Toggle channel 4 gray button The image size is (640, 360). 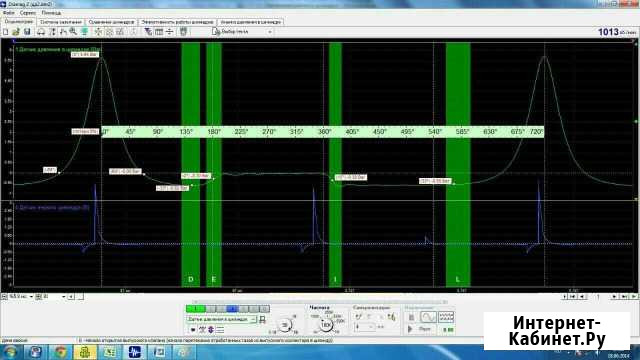pos(222,309)
